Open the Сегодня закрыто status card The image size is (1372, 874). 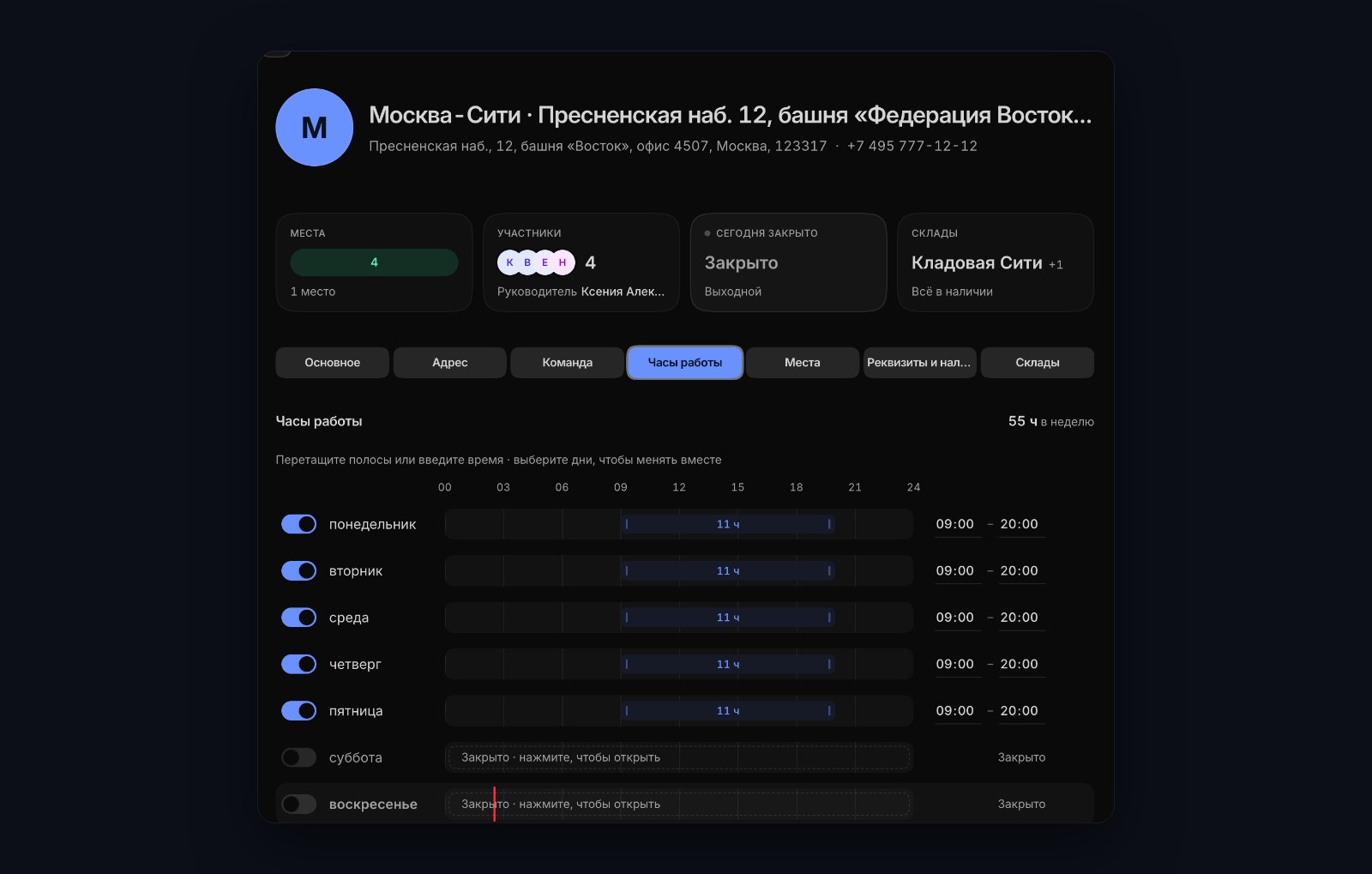coord(788,262)
